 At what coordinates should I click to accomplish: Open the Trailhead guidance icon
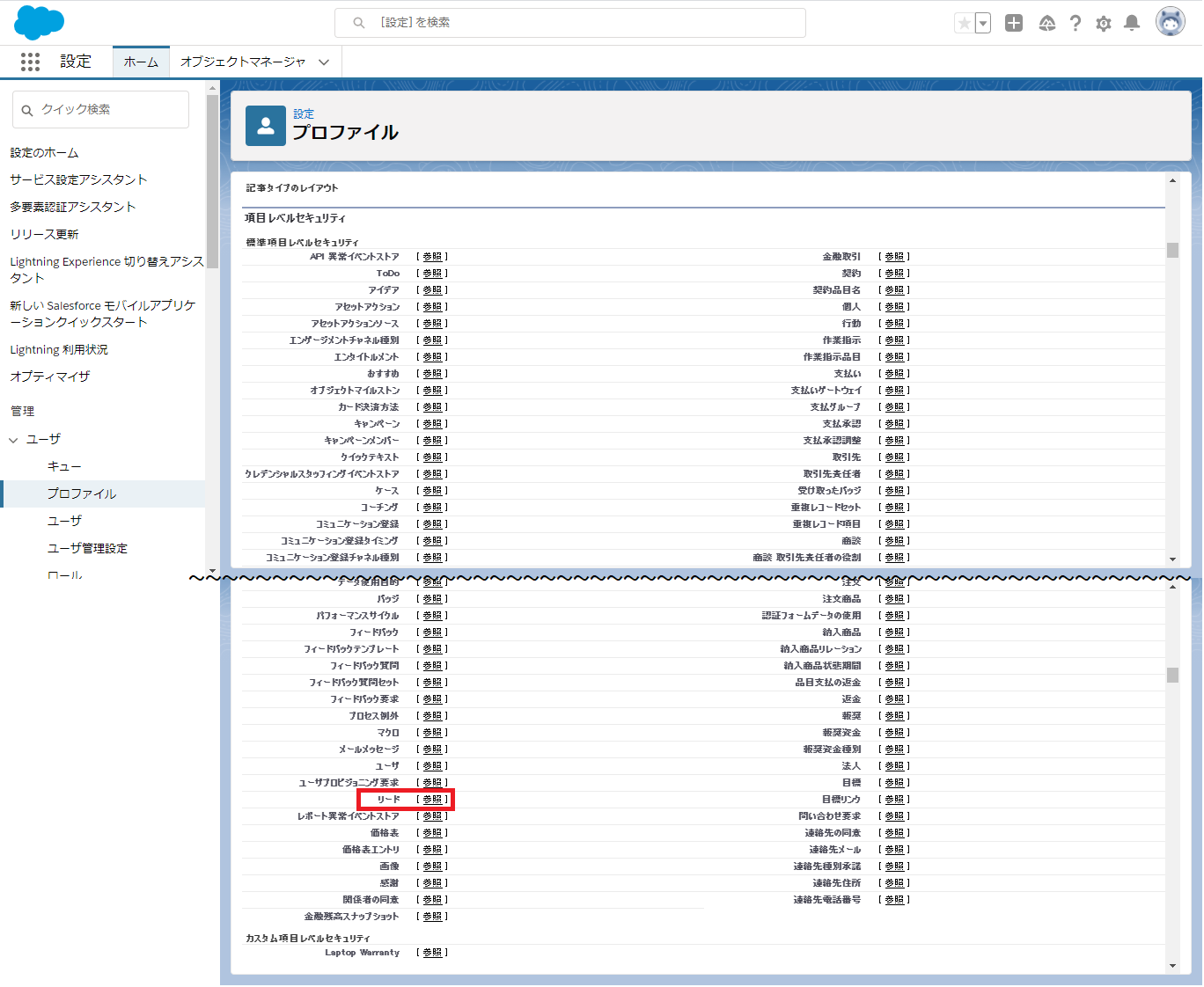1047,23
